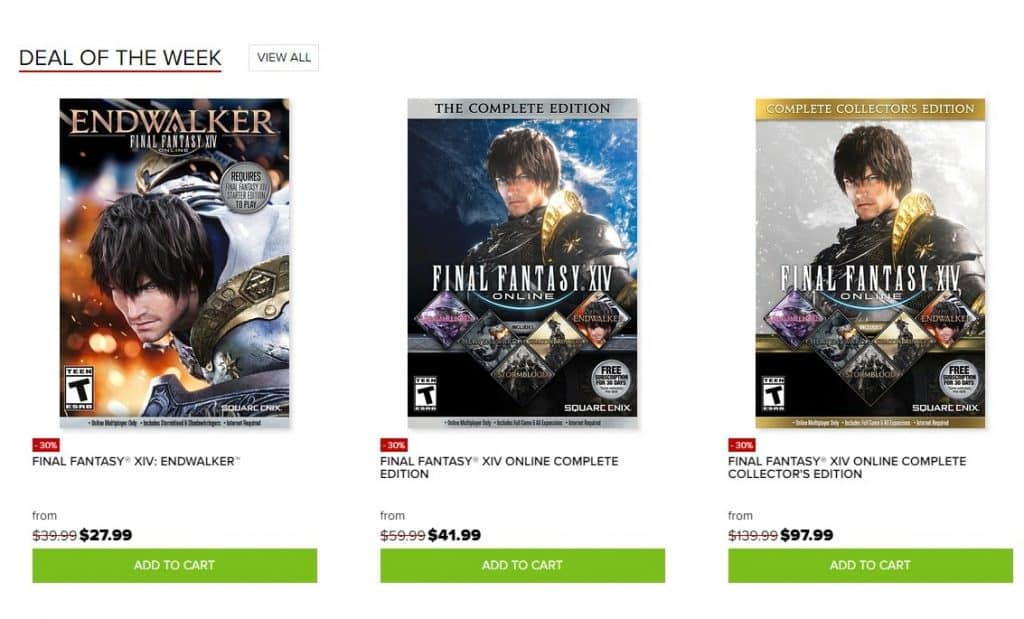Image resolution: width=1024 pixels, height=619 pixels.
Task: Open the Complete Collector's Edition title link
Action: 847,468
